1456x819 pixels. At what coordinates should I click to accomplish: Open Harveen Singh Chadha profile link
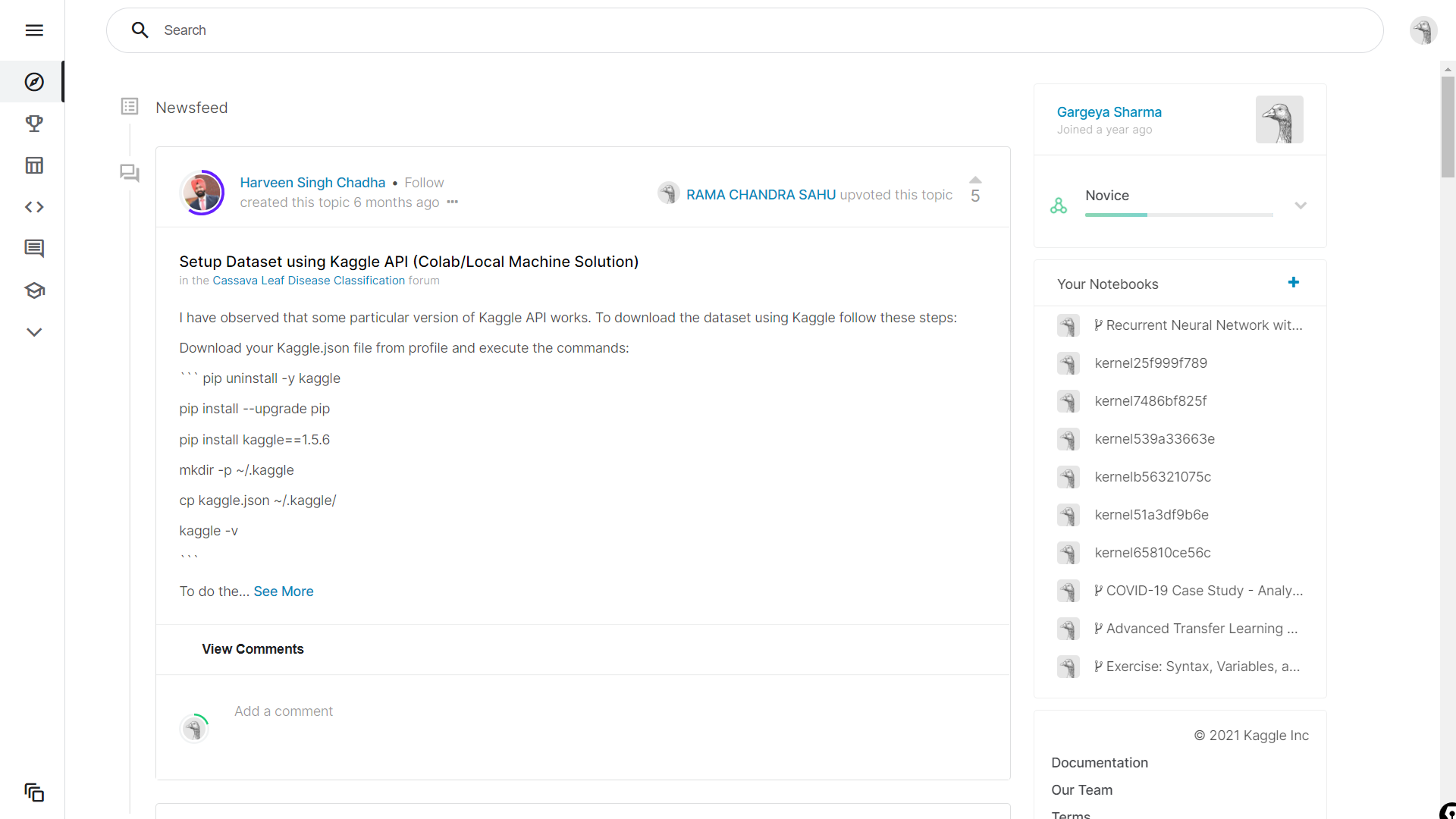click(312, 183)
